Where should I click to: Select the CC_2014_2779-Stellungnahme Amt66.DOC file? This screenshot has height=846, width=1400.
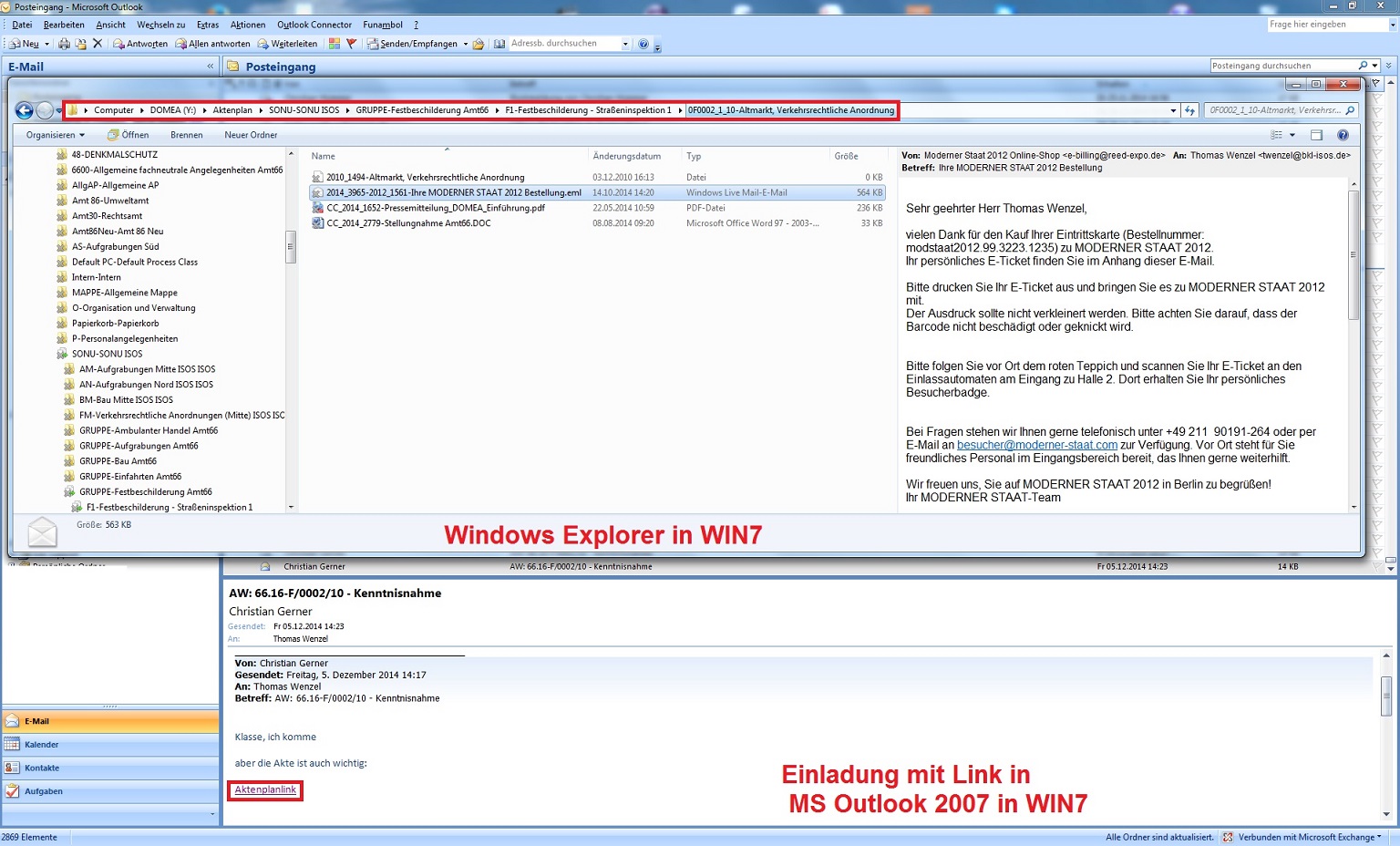tap(408, 223)
